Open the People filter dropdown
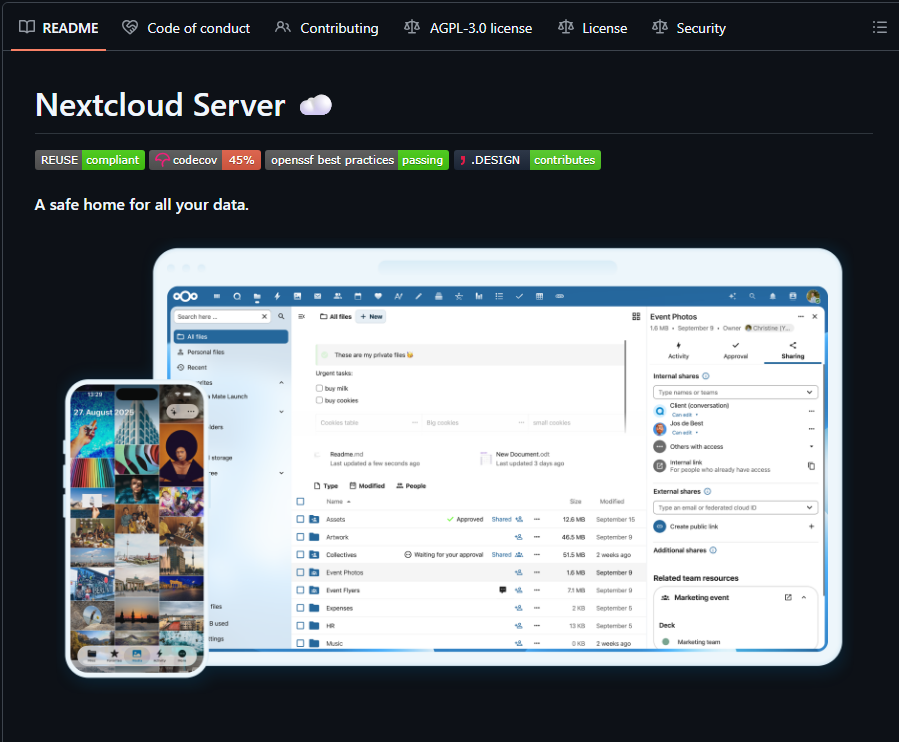Image resolution: width=899 pixels, height=742 pixels. tap(411, 486)
